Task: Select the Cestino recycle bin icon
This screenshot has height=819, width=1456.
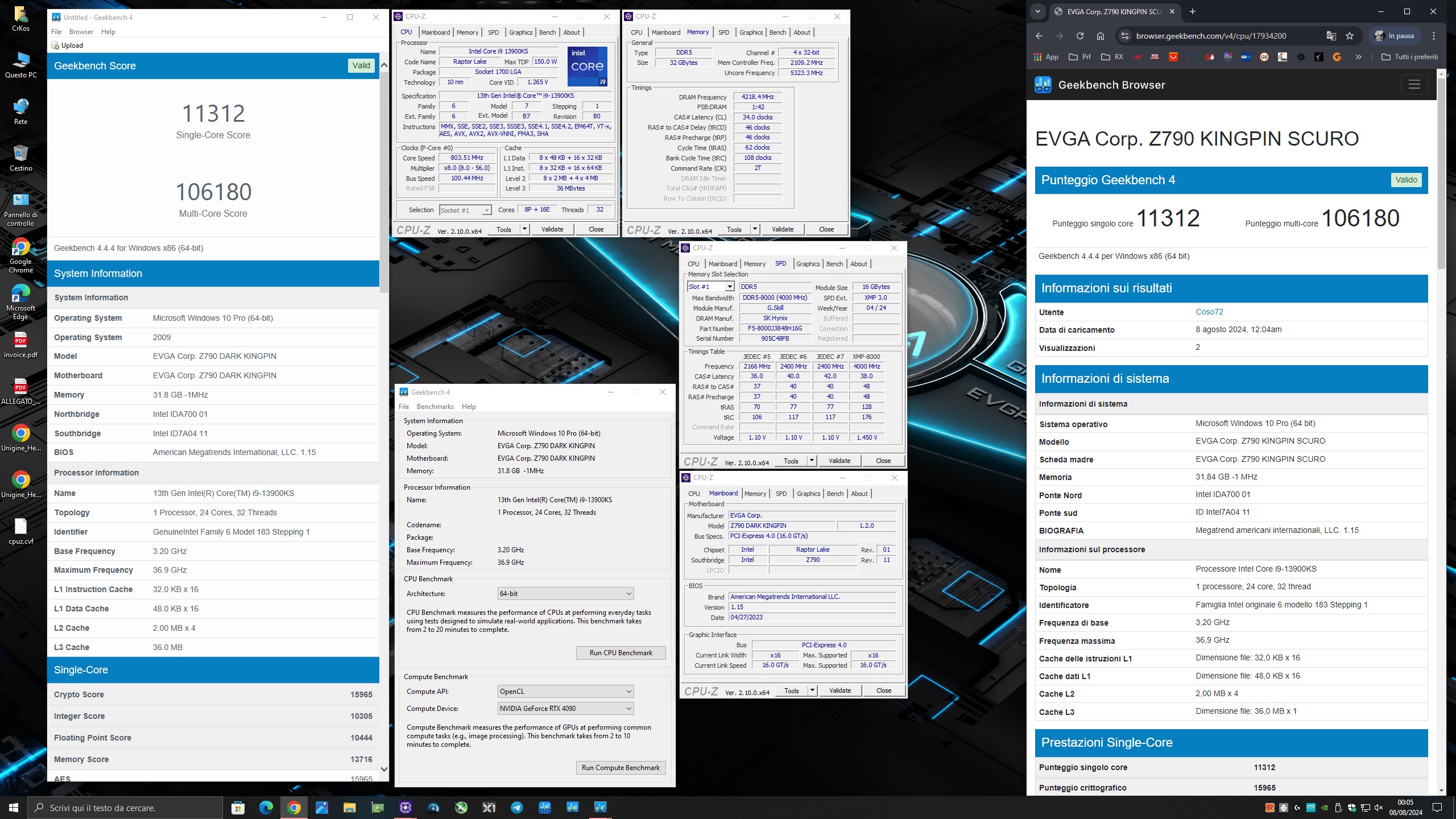Action: tap(21, 158)
